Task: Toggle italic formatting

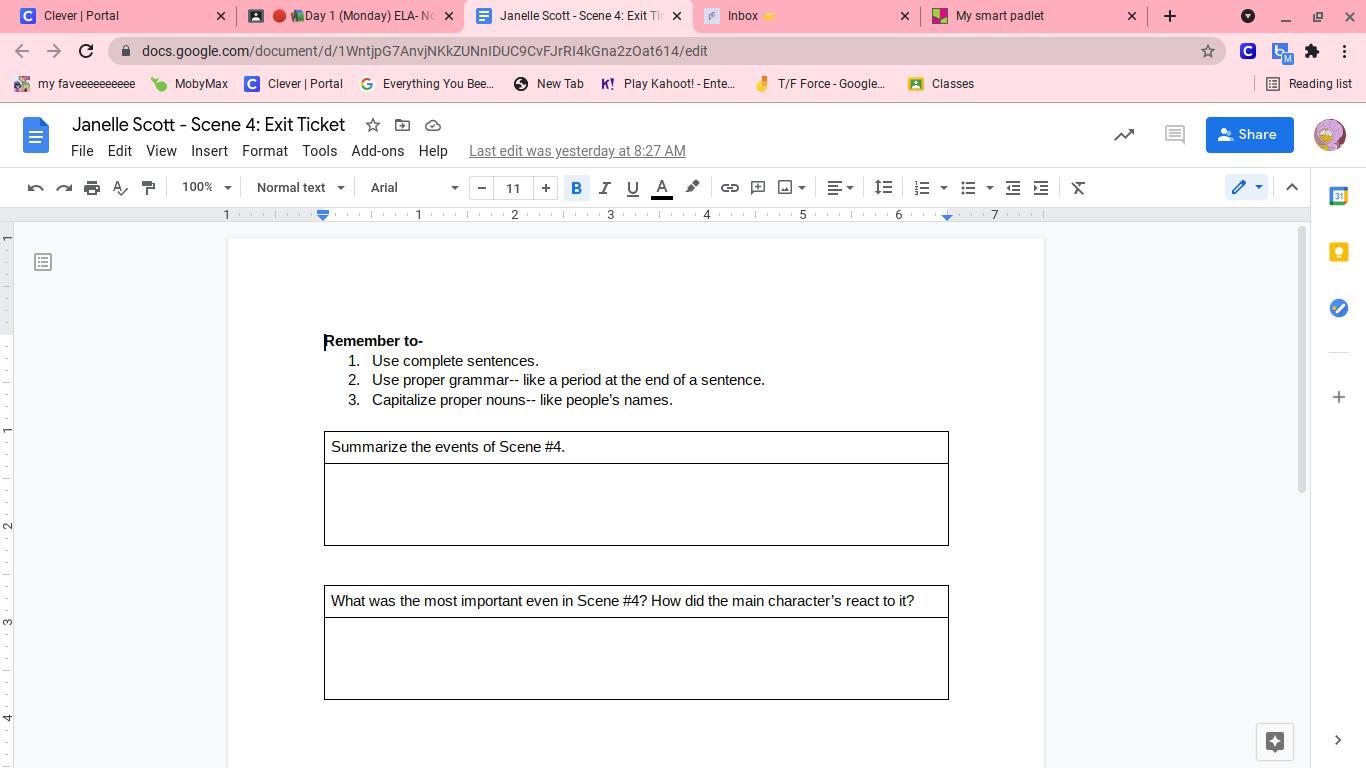Action: point(604,188)
